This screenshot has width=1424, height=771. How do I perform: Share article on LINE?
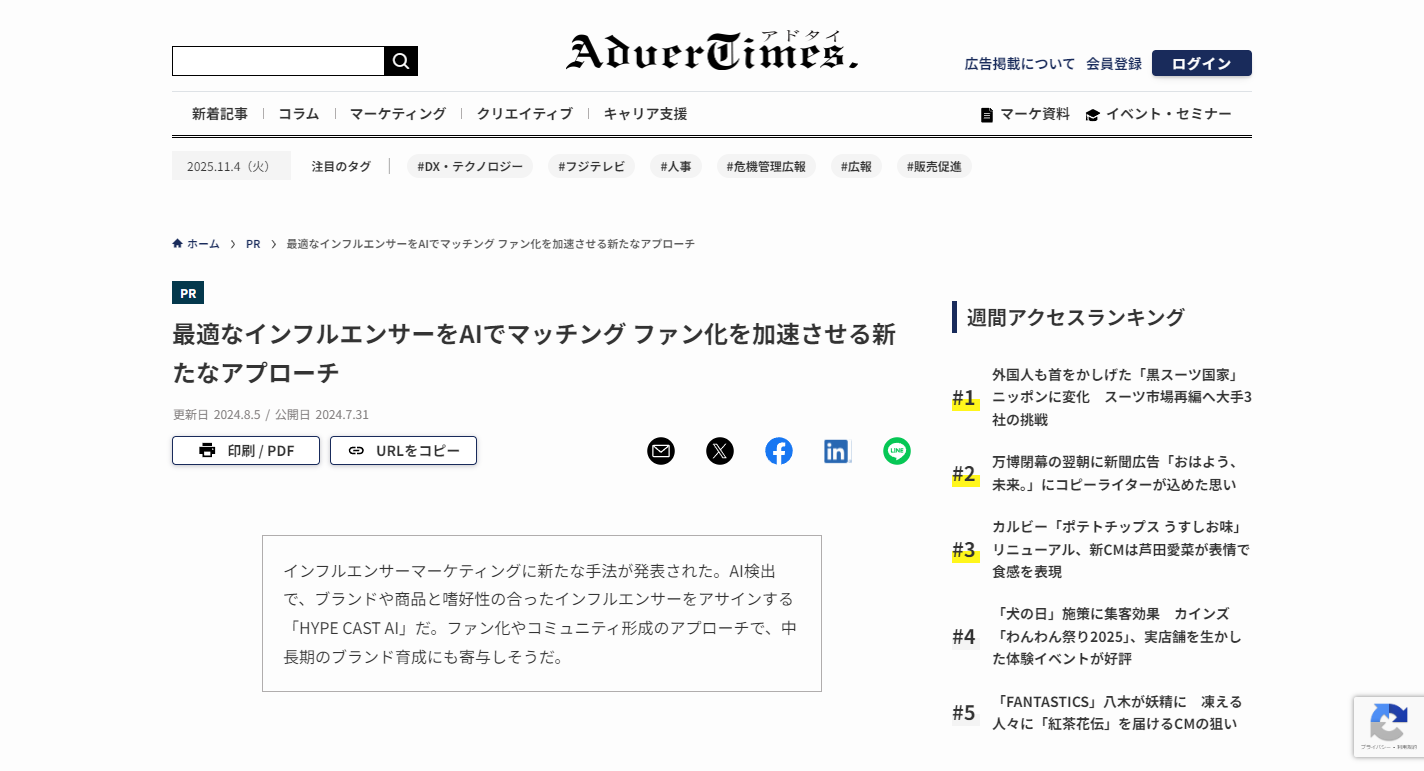tap(897, 451)
